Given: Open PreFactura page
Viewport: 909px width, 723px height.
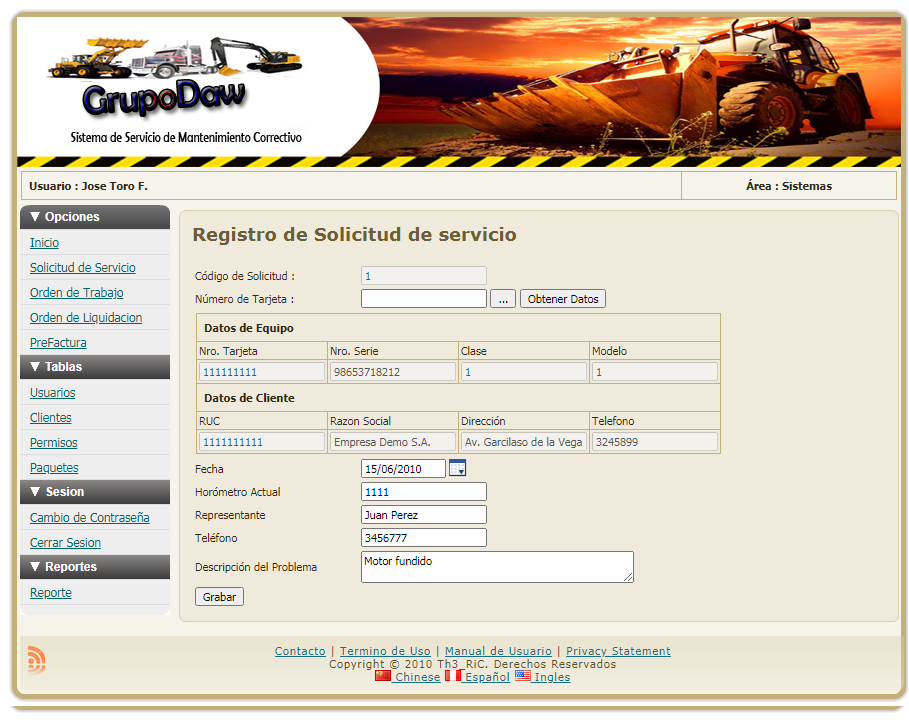Looking at the screenshot, I should 58,343.
